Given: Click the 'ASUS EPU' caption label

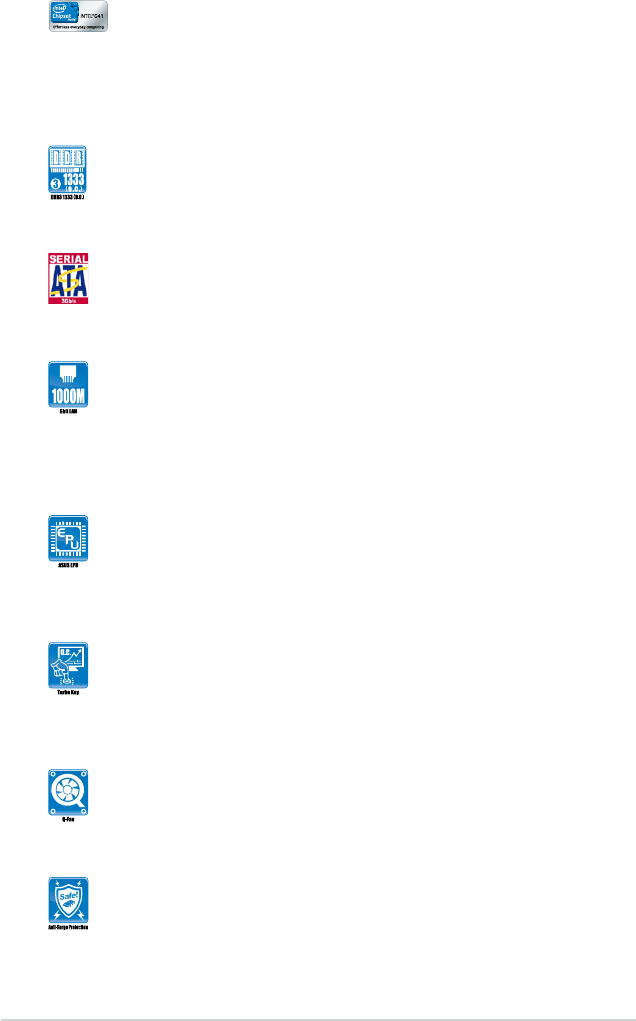Looking at the screenshot, I should coord(68,565).
